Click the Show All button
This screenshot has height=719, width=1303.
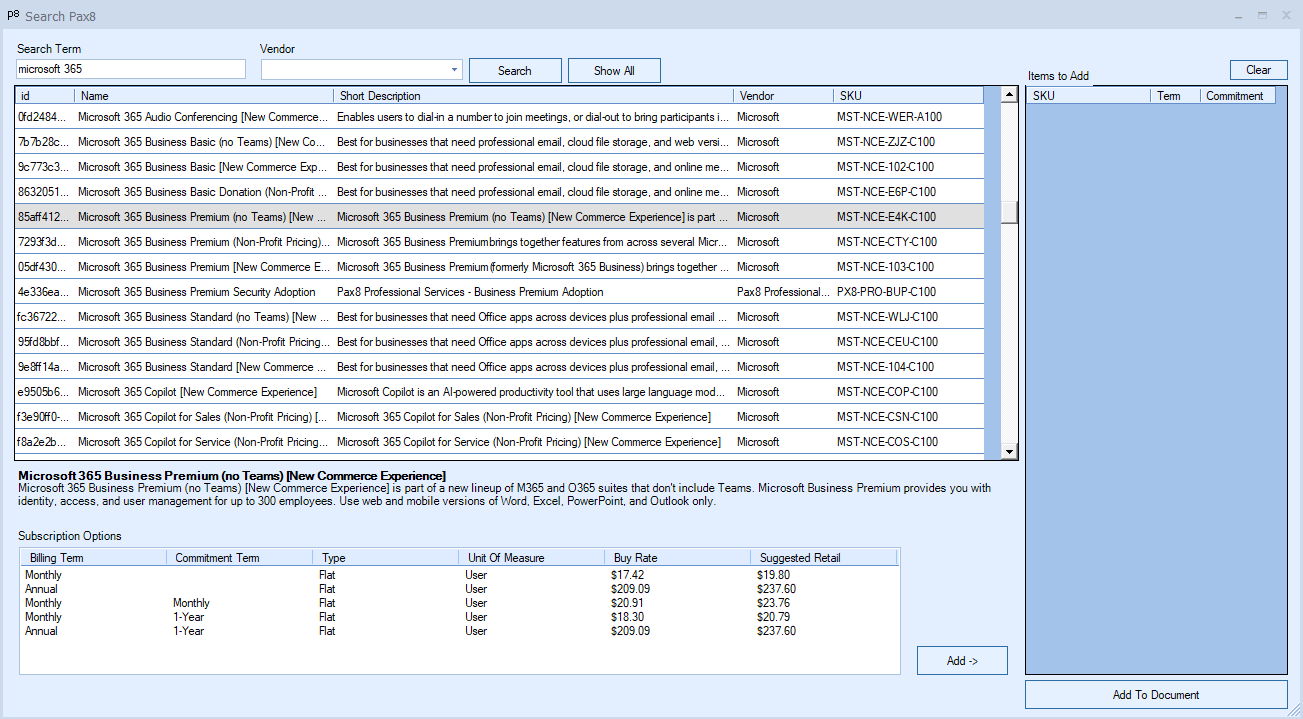pos(614,71)
